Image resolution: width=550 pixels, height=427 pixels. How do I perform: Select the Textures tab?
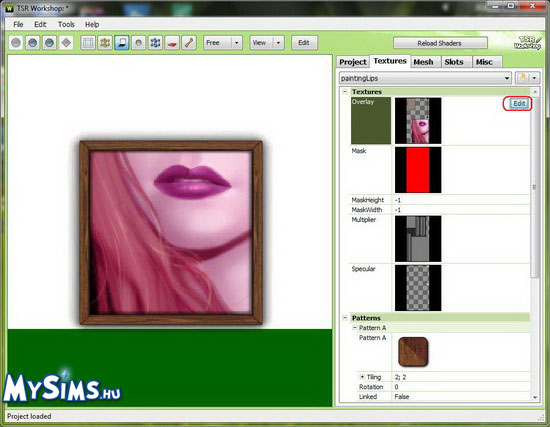390,61
